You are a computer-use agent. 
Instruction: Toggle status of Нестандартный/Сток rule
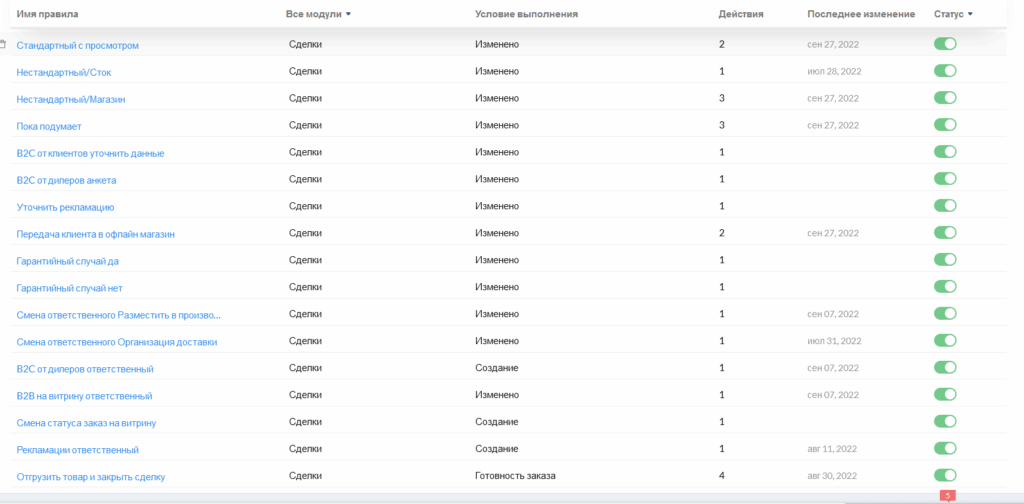[x=944, y=71]
